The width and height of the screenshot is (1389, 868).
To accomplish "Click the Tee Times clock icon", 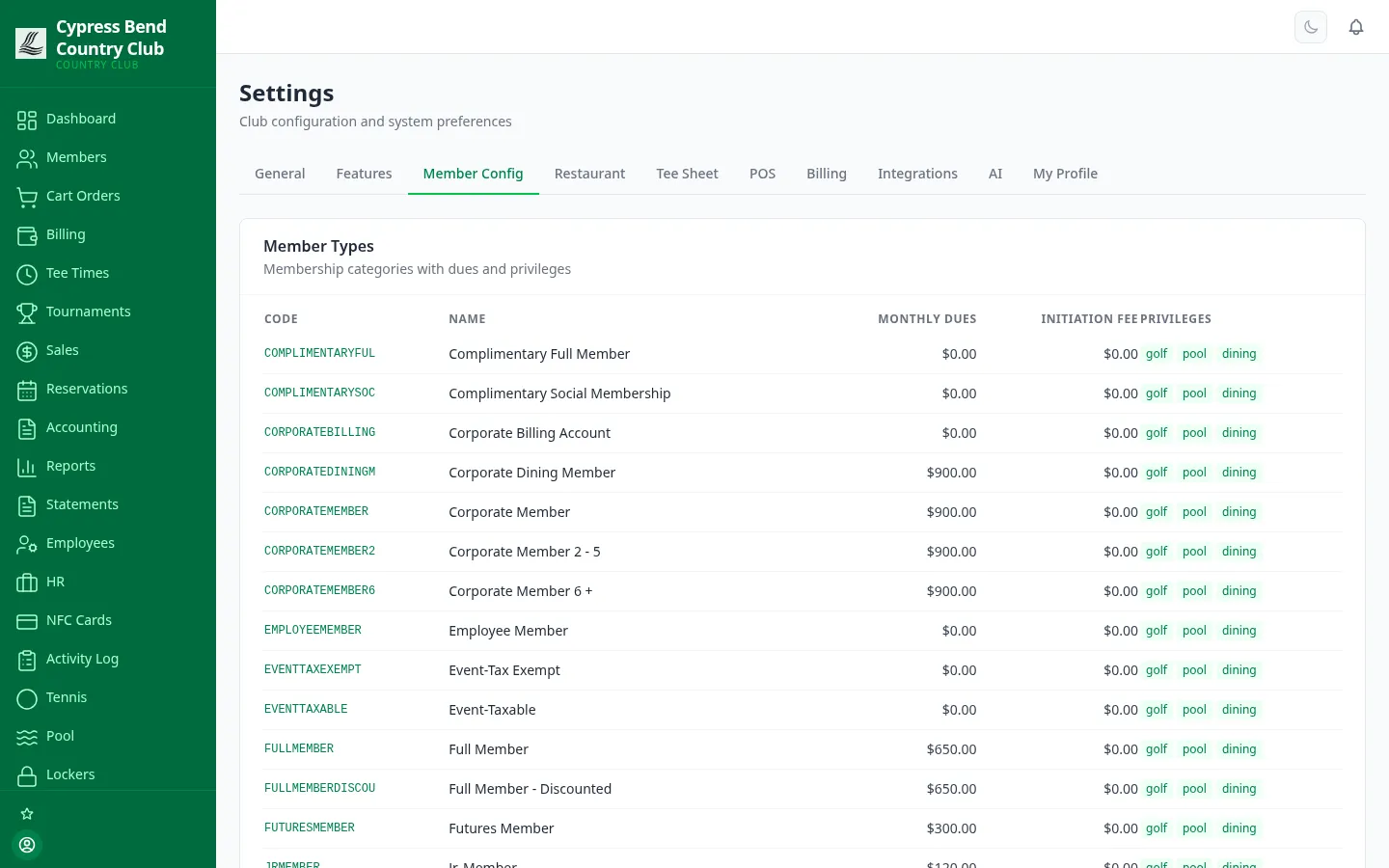I will tap(27, 274).
